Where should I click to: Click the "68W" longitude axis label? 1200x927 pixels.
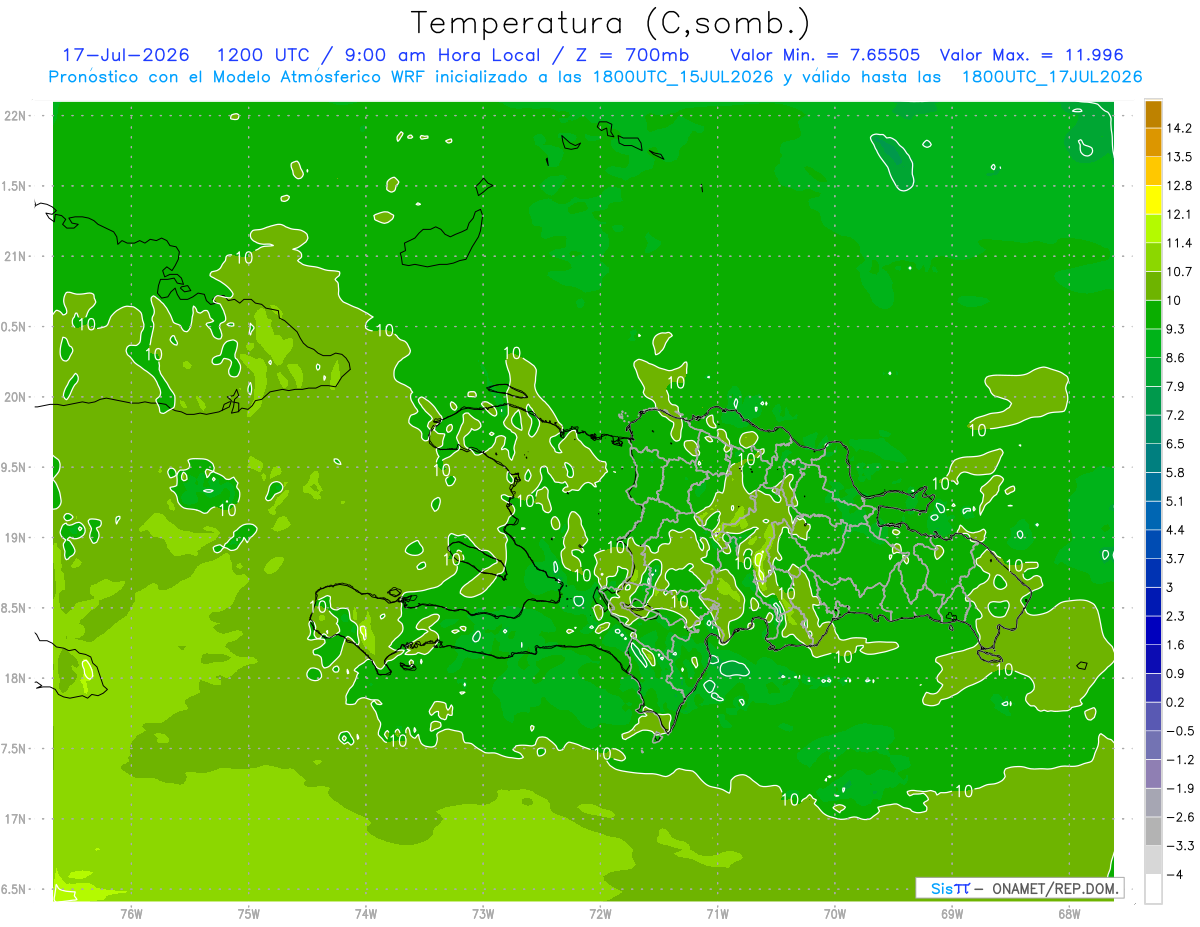(1069, 914)
